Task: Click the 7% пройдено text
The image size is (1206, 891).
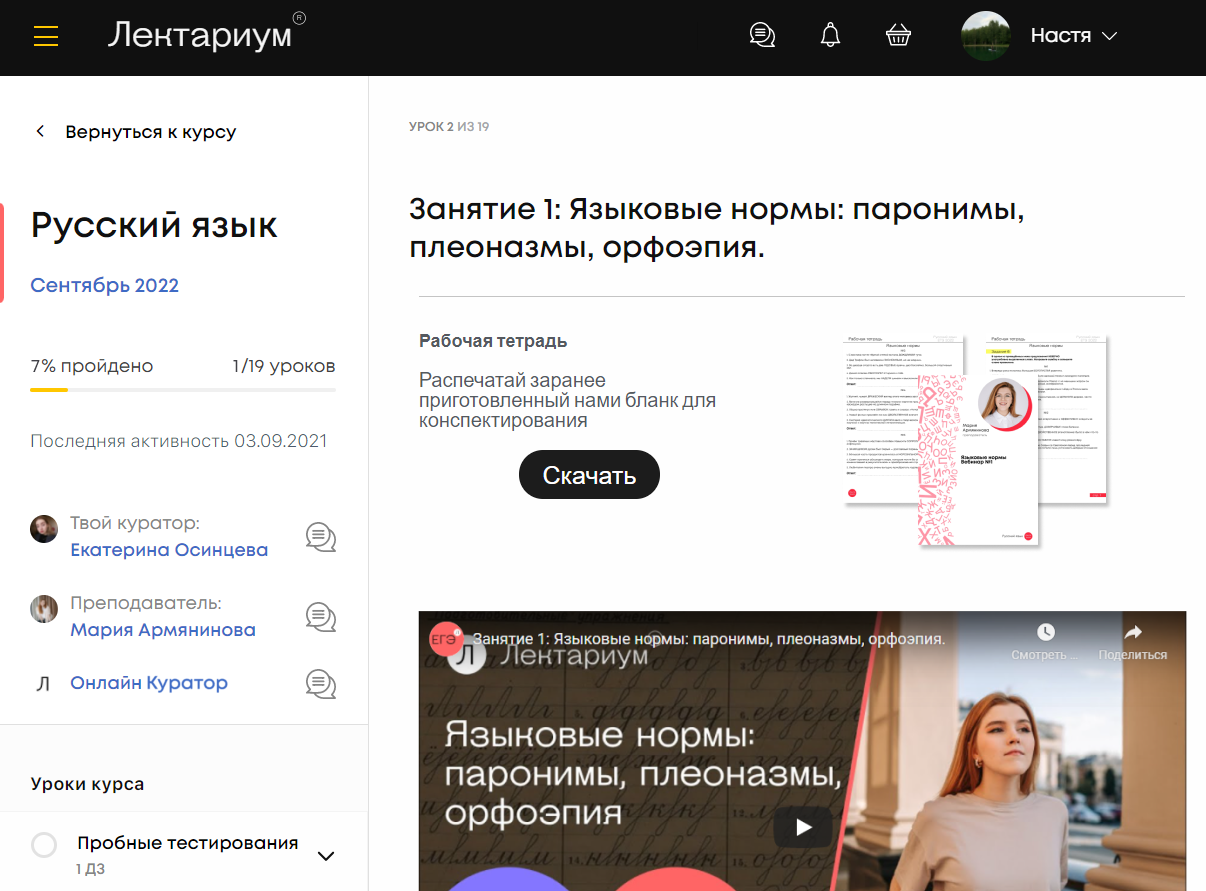Action: pyautogui.click(x=92, y=366)
